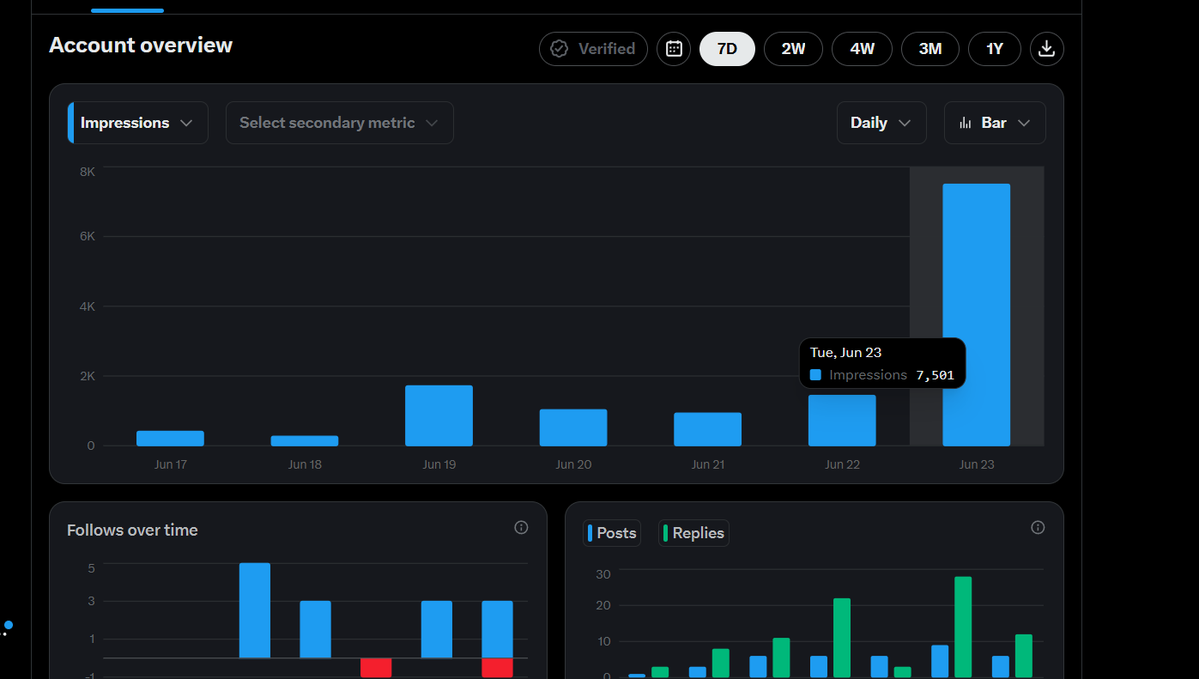Select the Jun 18 impressions bar
The width and height of the screenshot is (1199, 679).
(304, 440)
